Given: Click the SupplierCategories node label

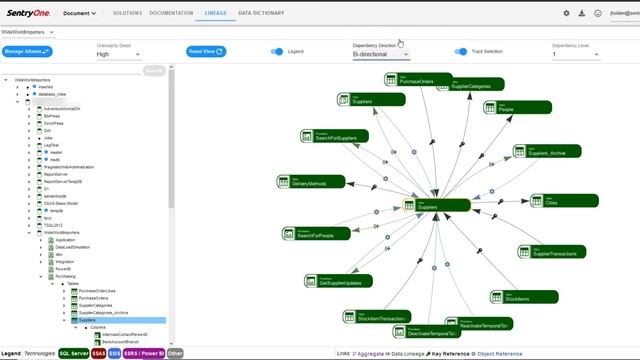Looking at the screenshot, I should pos(471,87).
